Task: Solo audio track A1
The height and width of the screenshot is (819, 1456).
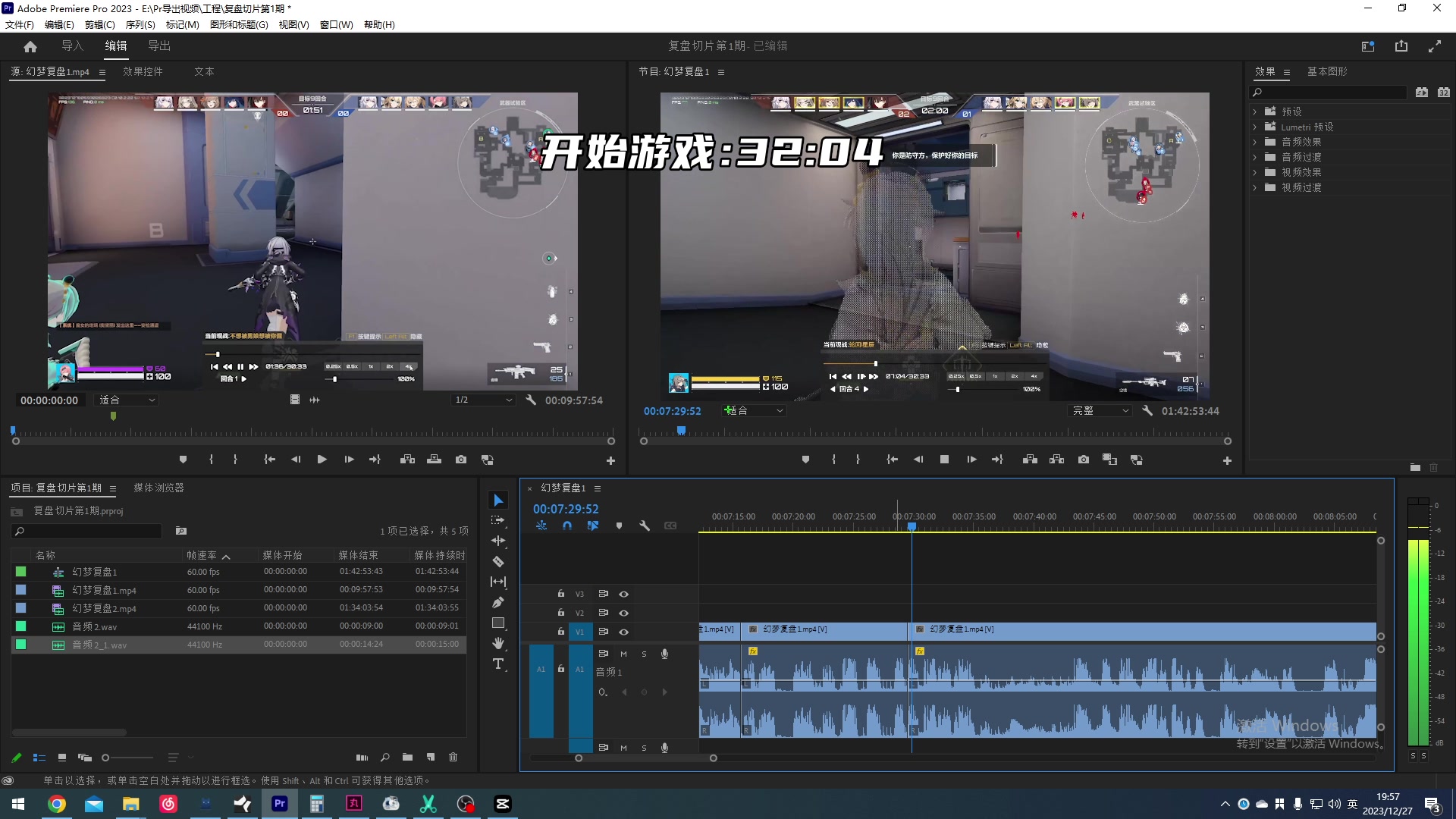Action: pos(644,654)
